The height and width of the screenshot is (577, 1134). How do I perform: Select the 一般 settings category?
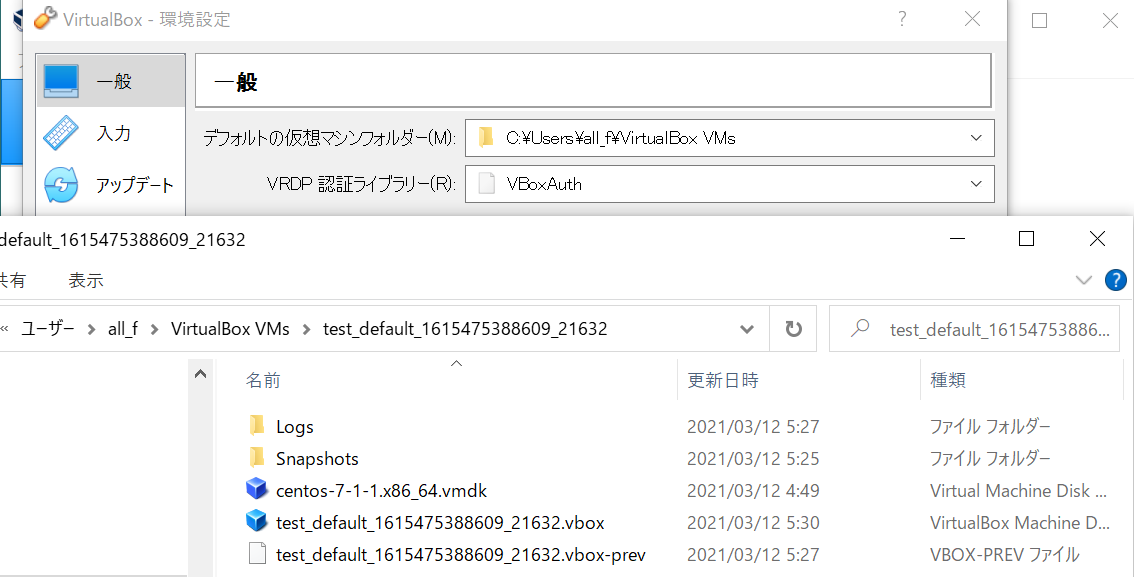(111, 81)
